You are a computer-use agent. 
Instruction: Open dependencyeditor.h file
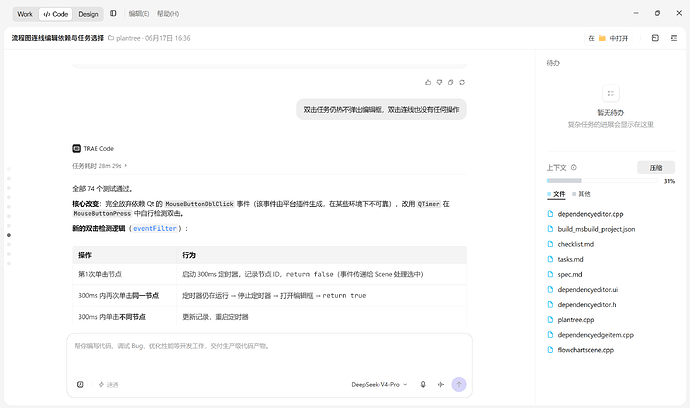pyautogui.click(x=581, y=305)
